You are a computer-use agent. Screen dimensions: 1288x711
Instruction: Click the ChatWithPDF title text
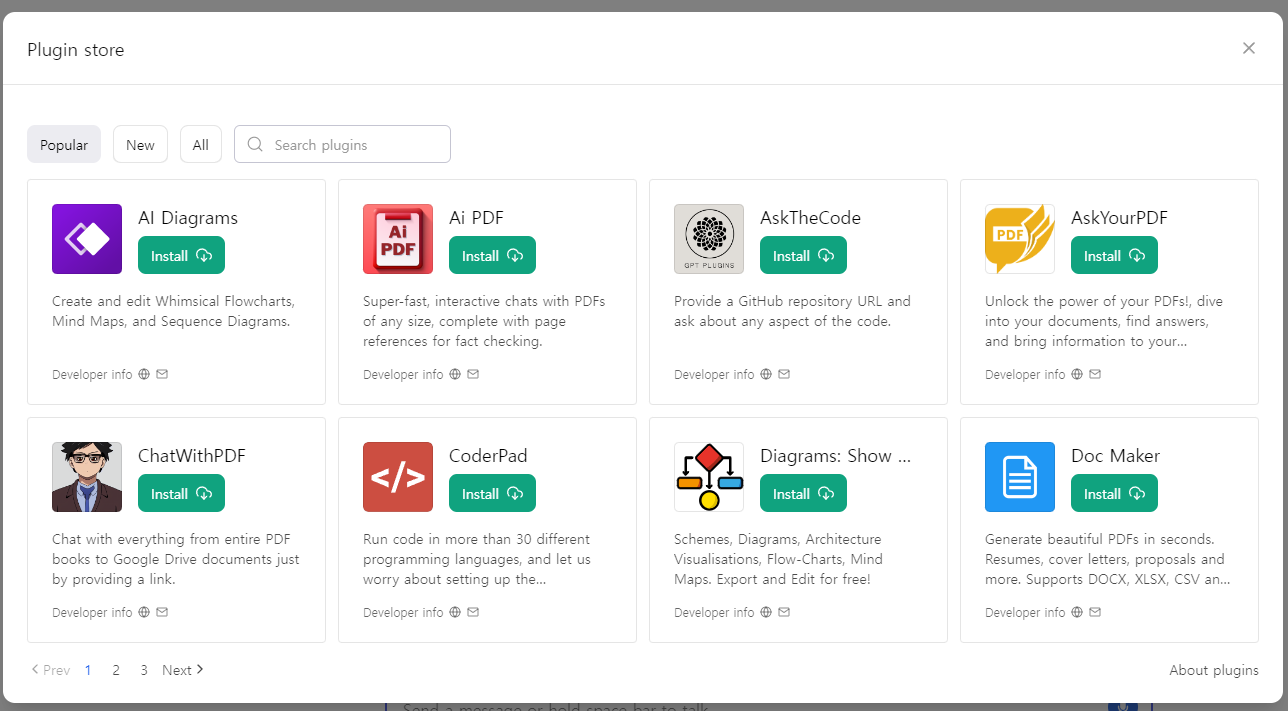tap(192, 456)
